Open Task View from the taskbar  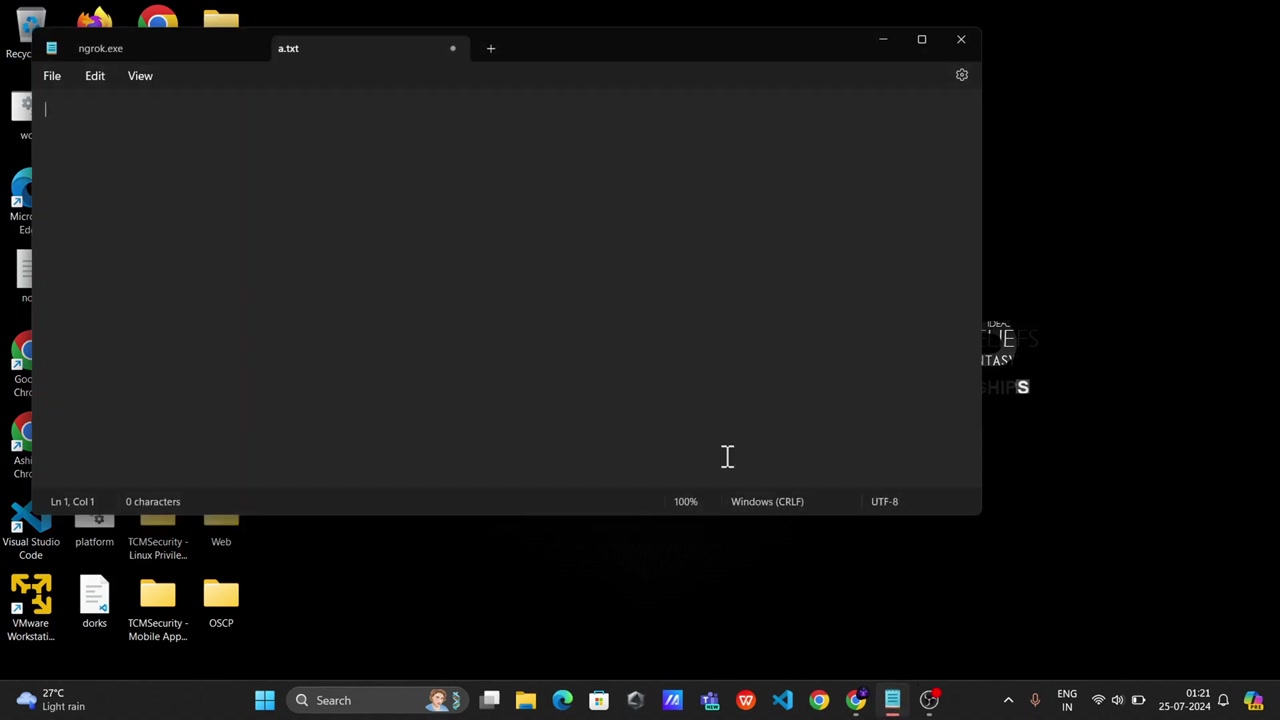tap(489, 700)
